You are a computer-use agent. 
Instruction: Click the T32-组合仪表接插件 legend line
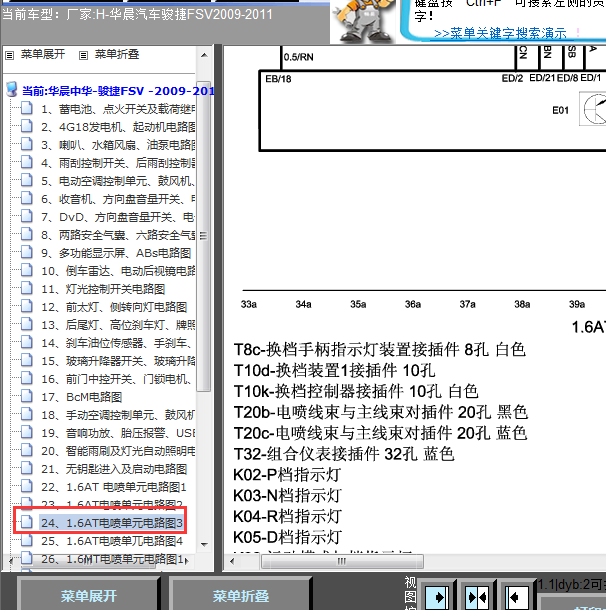(344, 454)
